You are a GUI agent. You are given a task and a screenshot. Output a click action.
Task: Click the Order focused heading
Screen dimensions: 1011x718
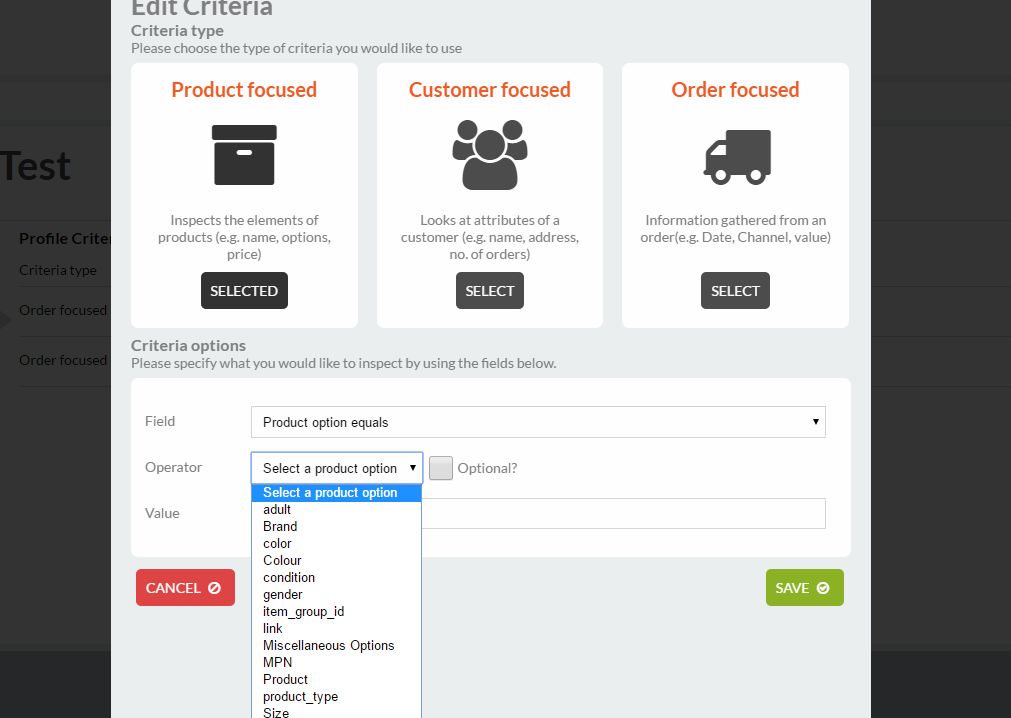click(x=735, y=90)
